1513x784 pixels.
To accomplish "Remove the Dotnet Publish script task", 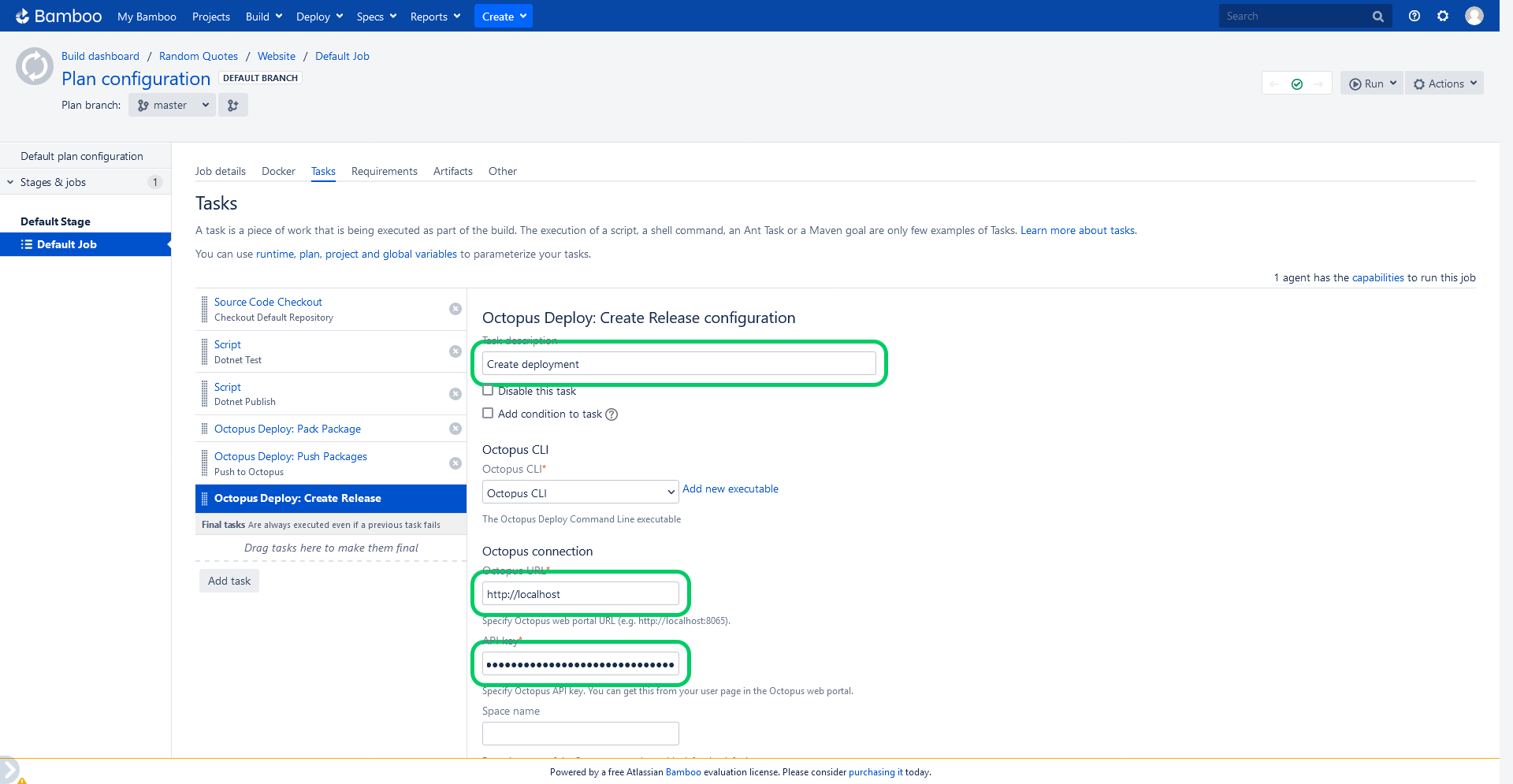I will (455, 394).
